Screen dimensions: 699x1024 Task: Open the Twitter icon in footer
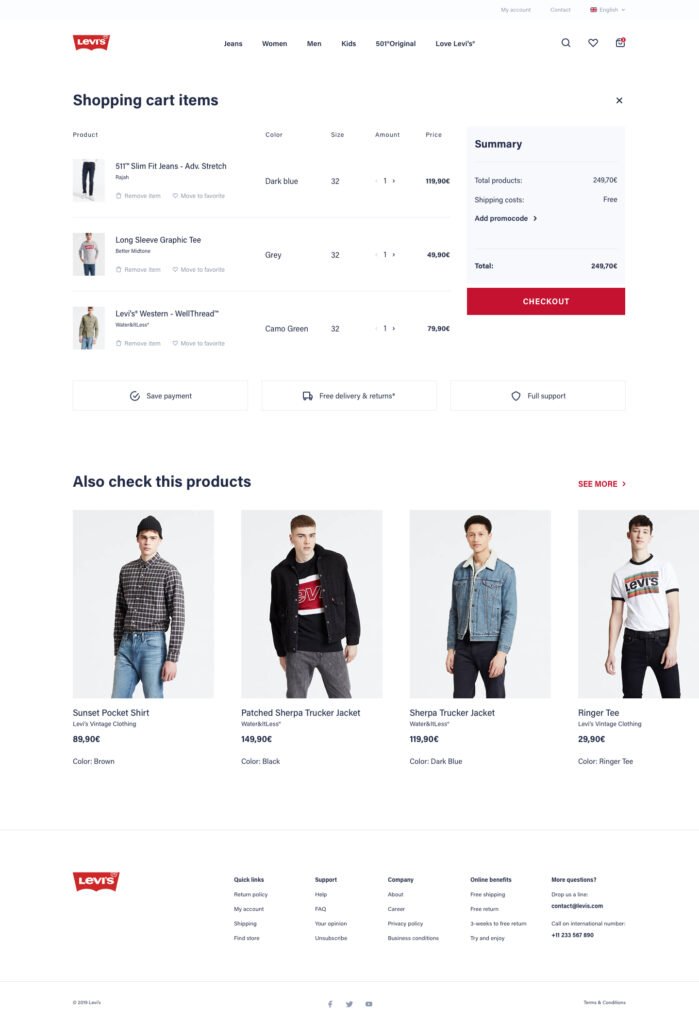coord(349,1004)
